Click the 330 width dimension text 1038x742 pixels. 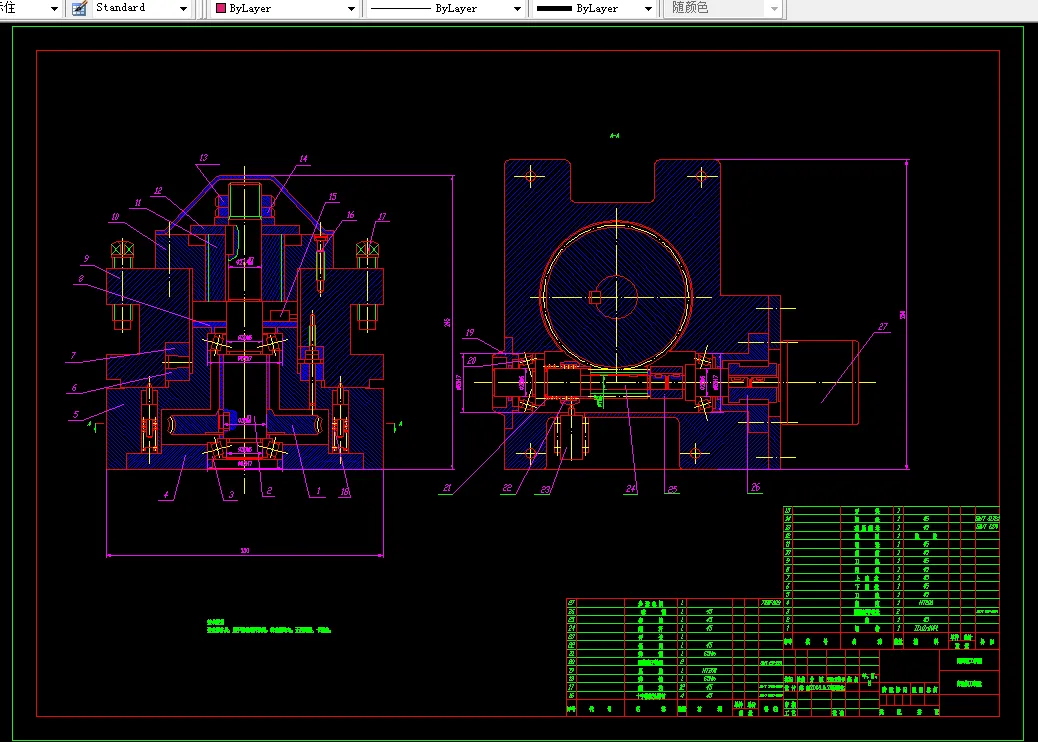point(245,551)
